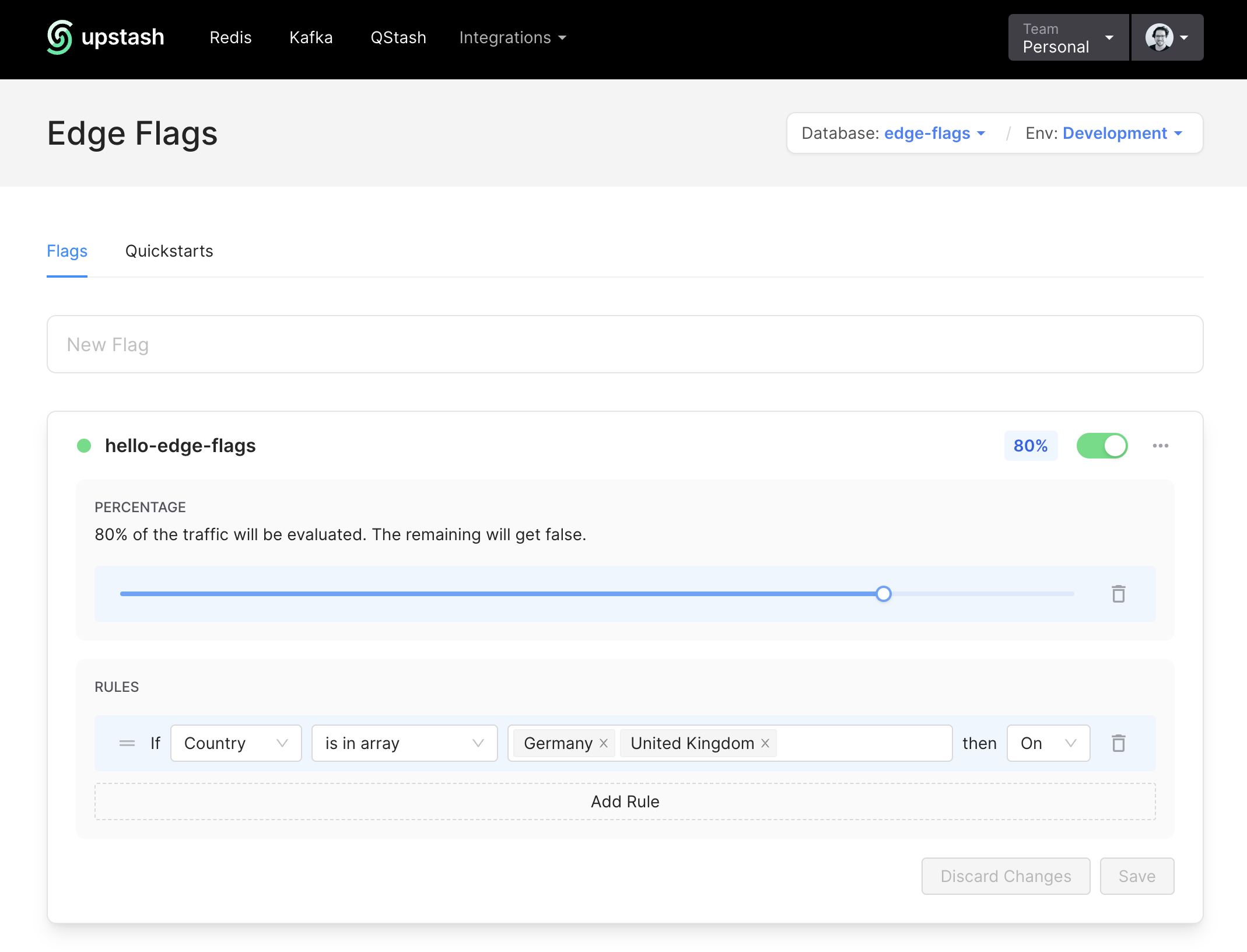Focus the New Flag input field
This screenshot has width=1247, height=952.
coord(625,344)
